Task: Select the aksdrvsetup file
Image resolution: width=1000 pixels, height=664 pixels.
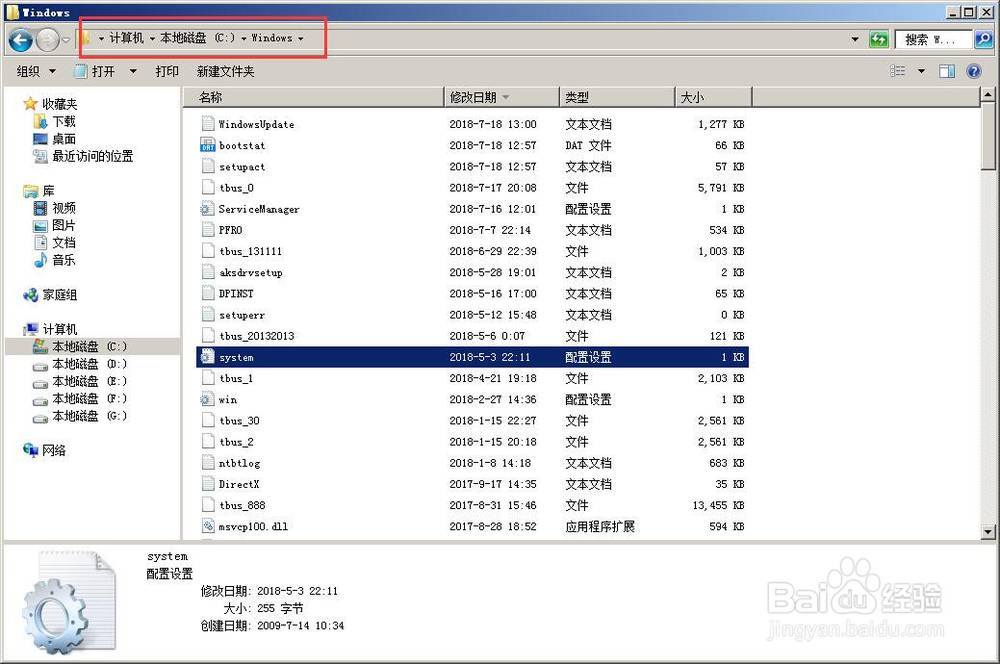Action: coord(472,272)
